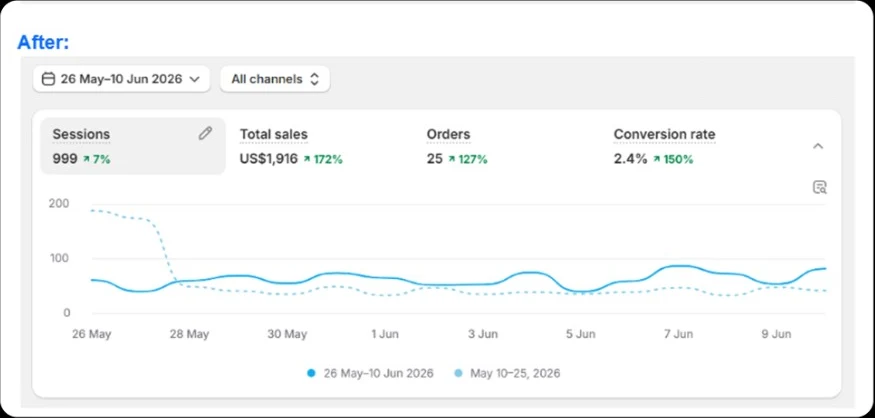Click the Sessions 7% change value
The height and width of the screenshot is (418, 875).
[x=97, y=160]
